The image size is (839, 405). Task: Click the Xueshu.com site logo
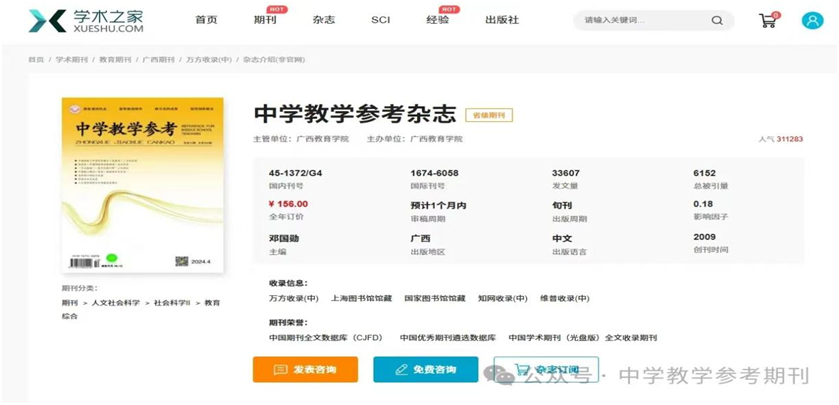click(86, 20)
